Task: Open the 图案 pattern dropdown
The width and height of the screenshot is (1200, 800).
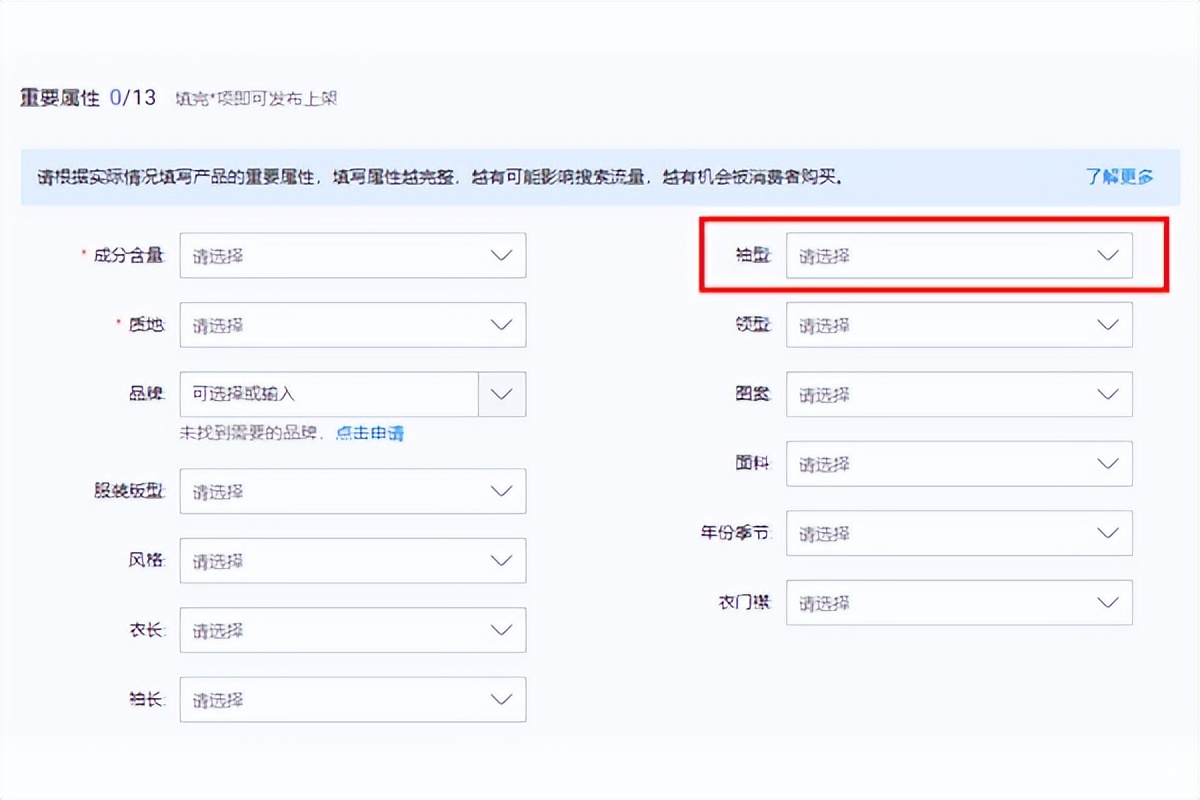Action: [x=958, y=394]
